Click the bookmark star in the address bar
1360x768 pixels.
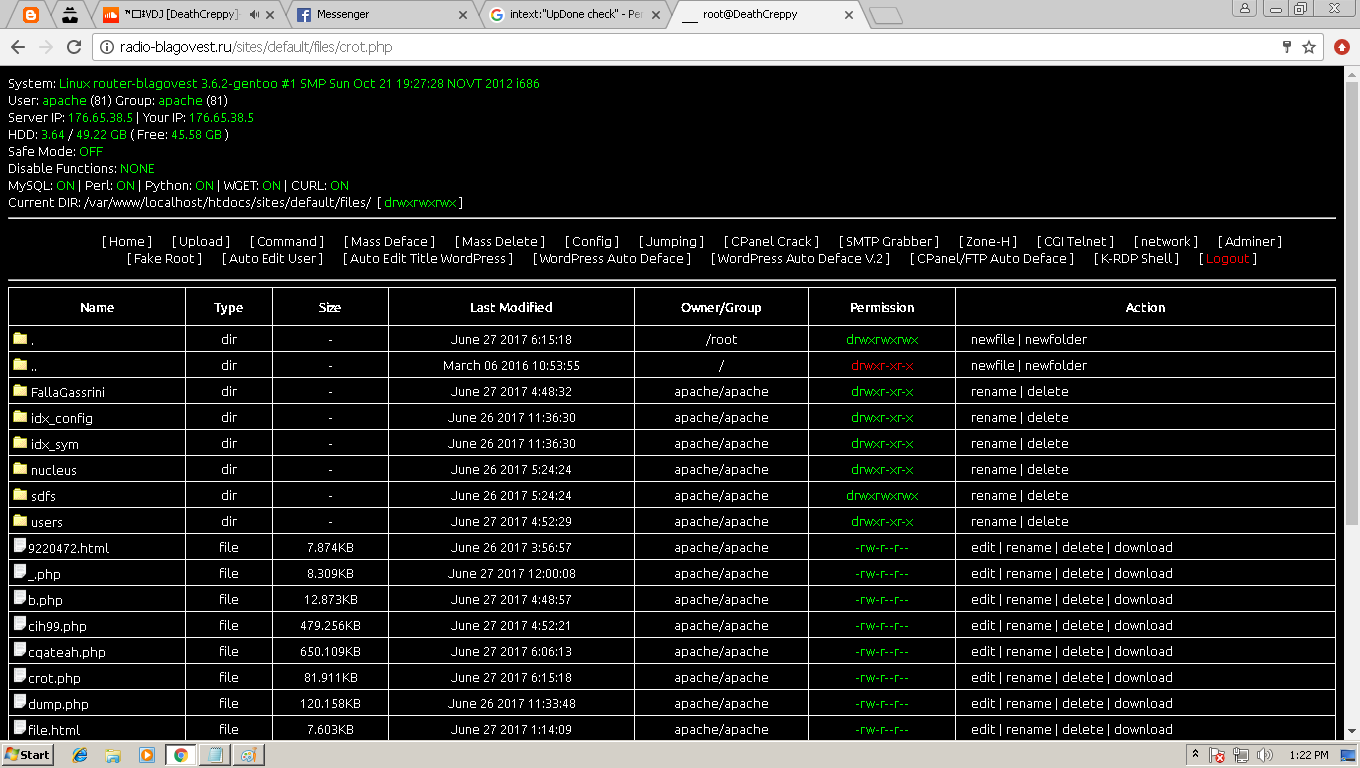1310,46
